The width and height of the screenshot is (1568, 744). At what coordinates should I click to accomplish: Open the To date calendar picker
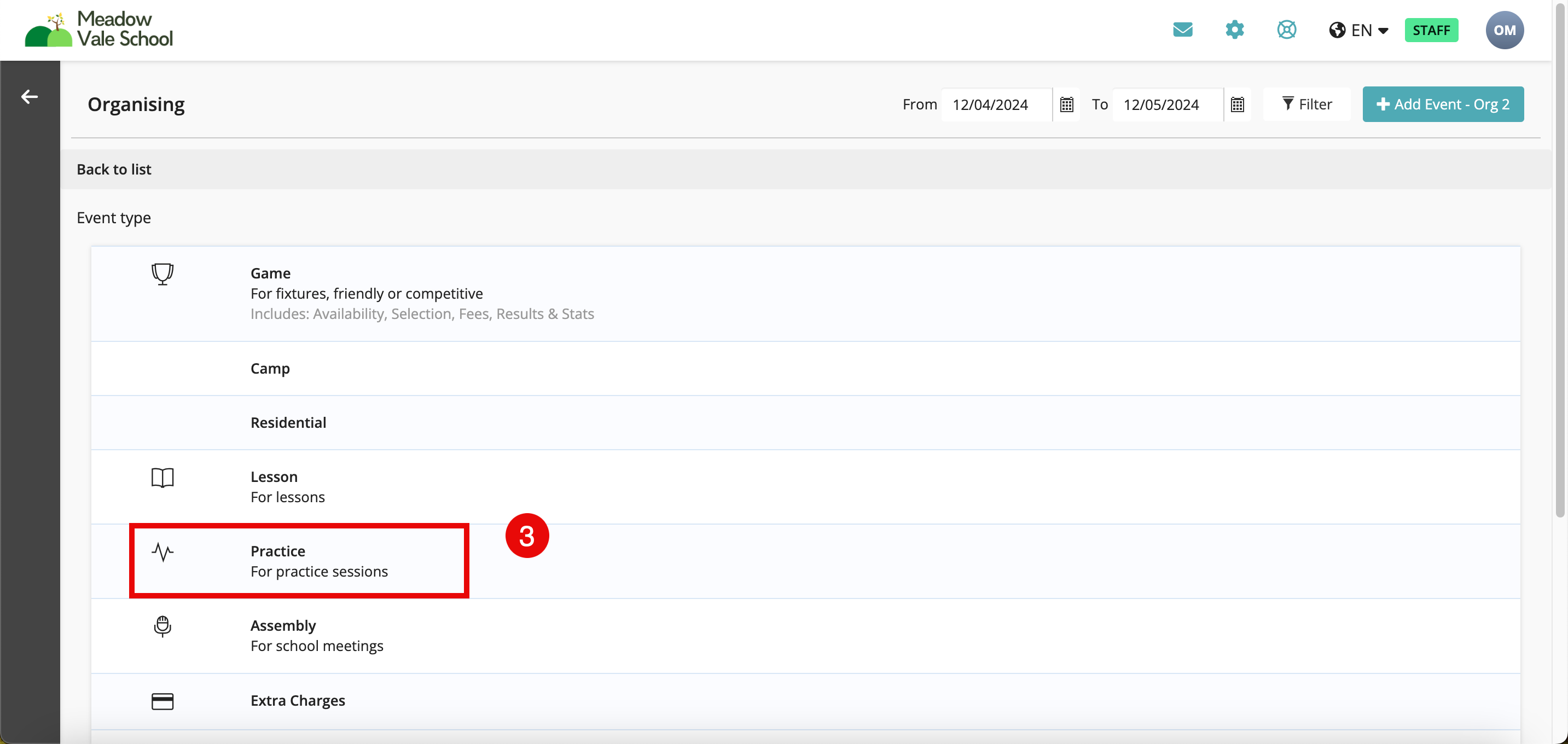click(x=1238, y=104)
